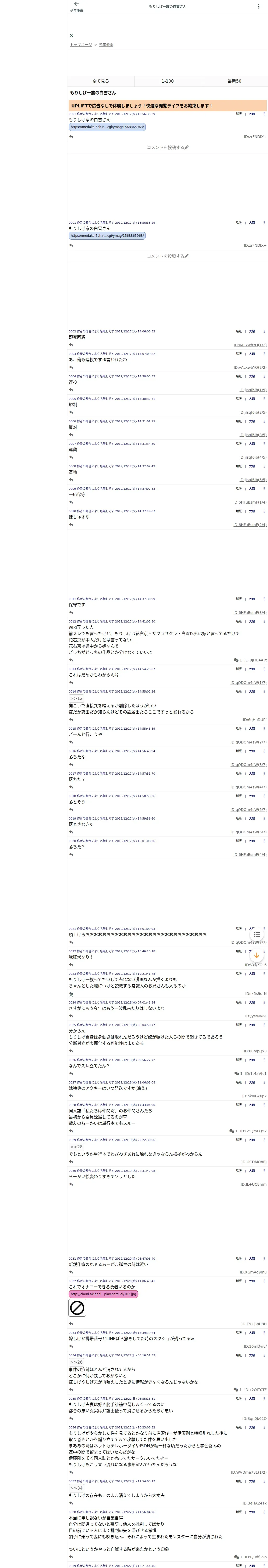Open the floating thread list icon button
268x1568 pixels.
click(x=257, y=934)
